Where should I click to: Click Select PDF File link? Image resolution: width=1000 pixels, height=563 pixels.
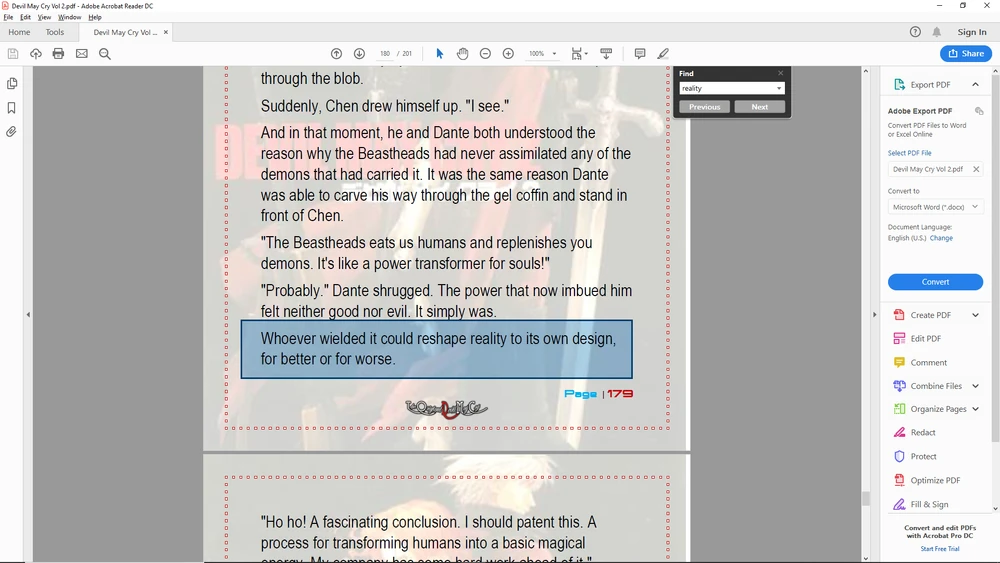[x=909, y=153]
